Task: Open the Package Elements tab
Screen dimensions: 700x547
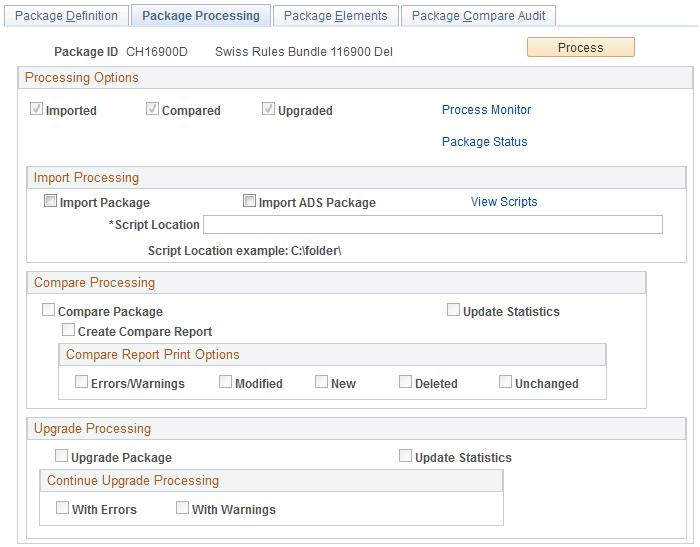Action: [x=335, y=16]
